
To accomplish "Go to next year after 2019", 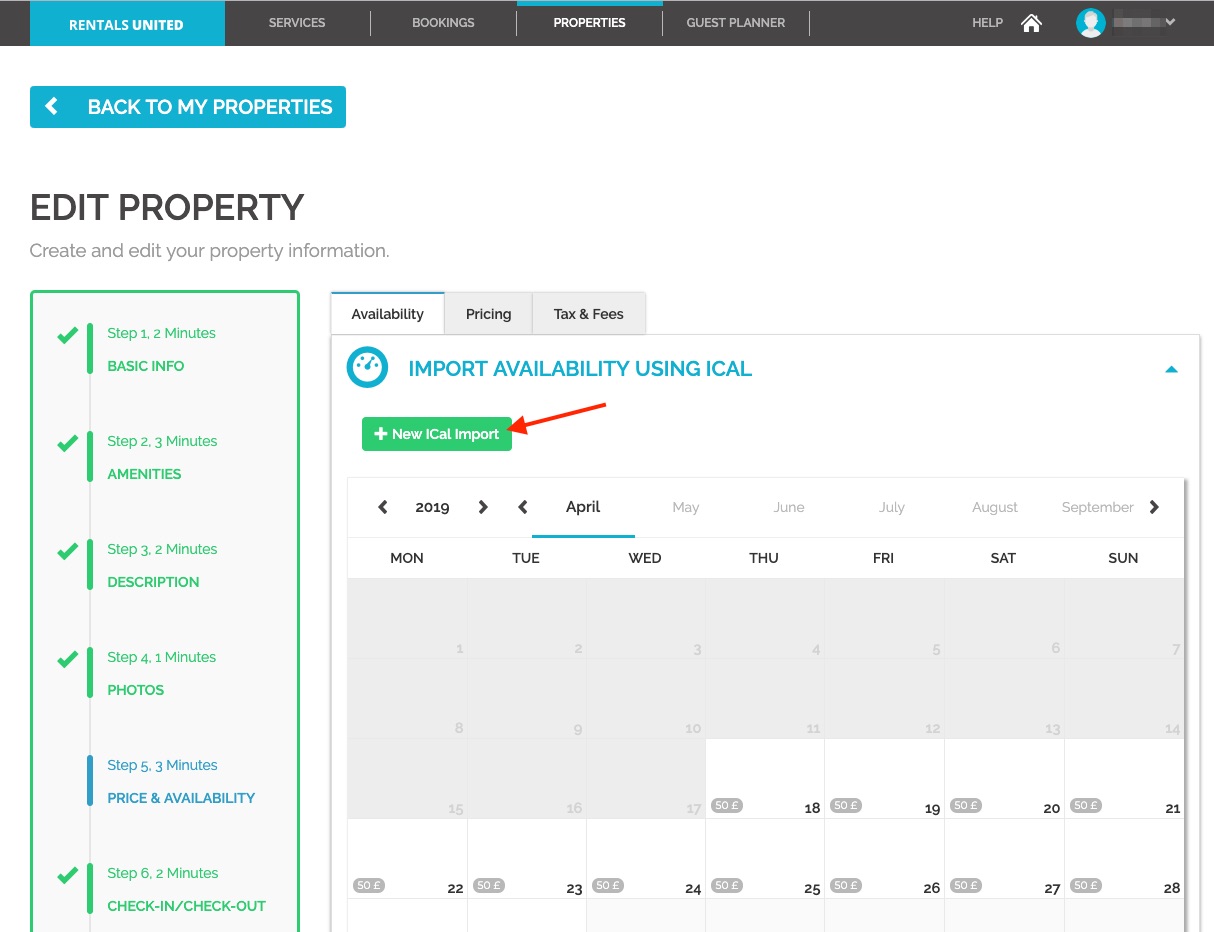I will (x=483, y=507).
